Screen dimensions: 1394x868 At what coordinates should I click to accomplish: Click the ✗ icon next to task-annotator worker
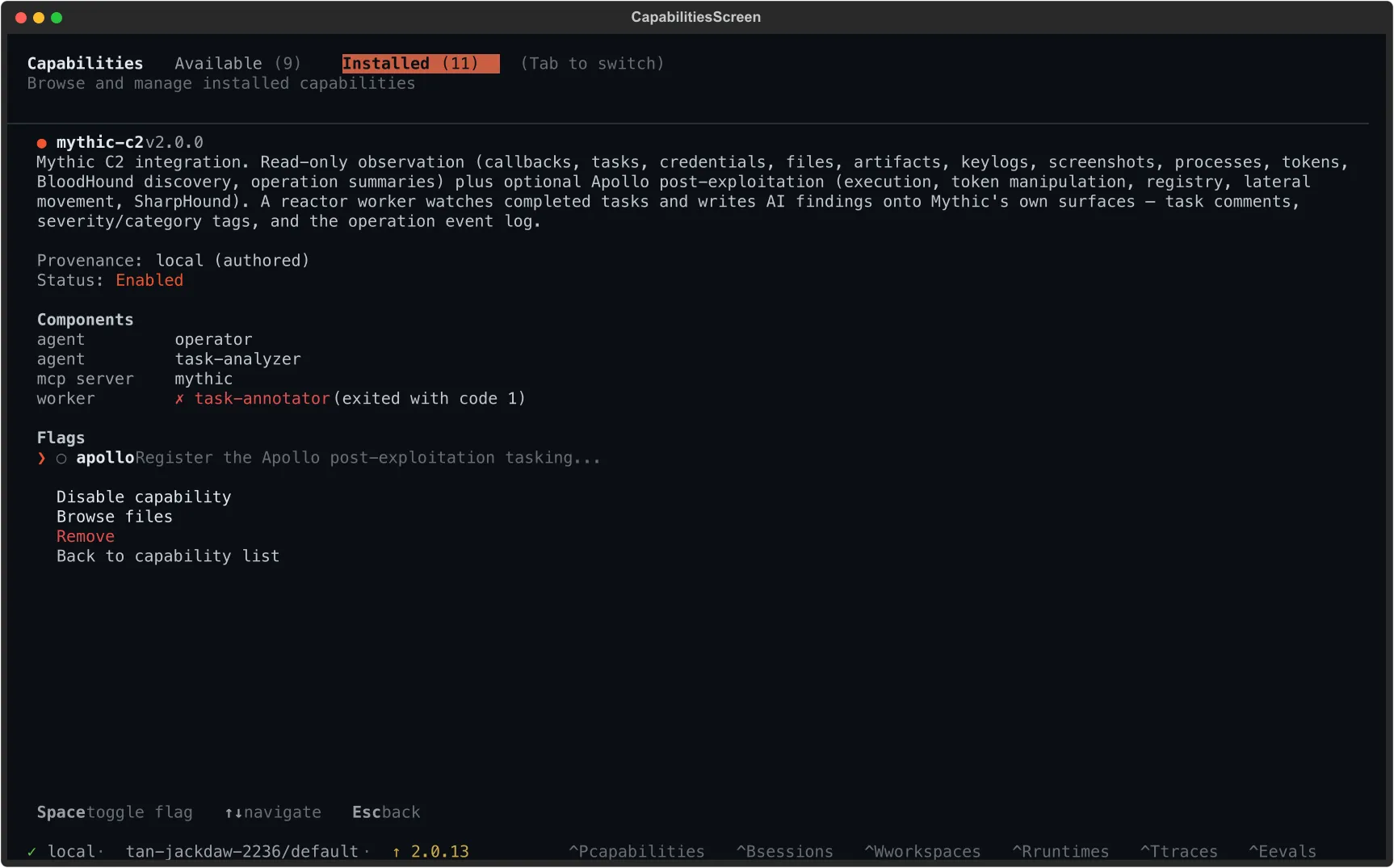pyautogui.click(x=179, y=399)
